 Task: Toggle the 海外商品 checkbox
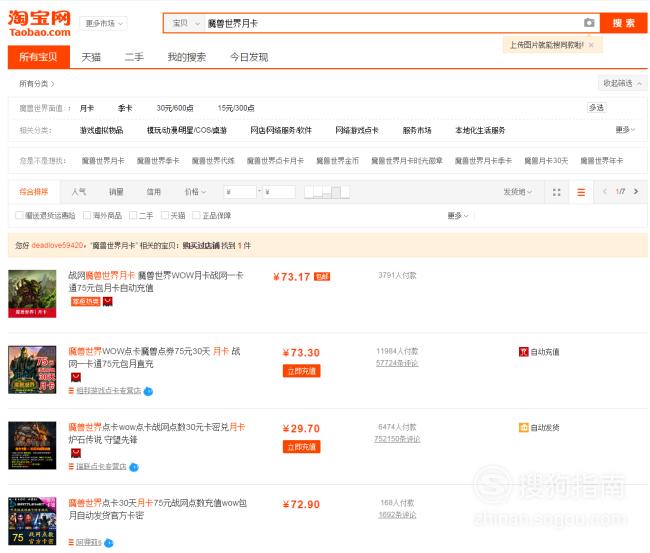click(87, 215)
